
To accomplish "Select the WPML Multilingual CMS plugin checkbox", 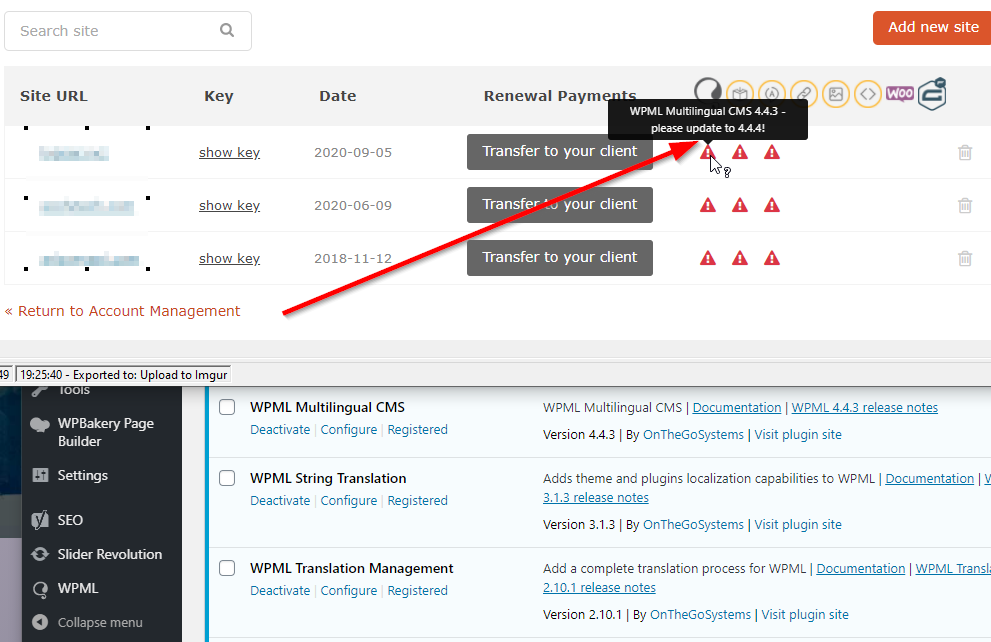I will click(227, 407).
